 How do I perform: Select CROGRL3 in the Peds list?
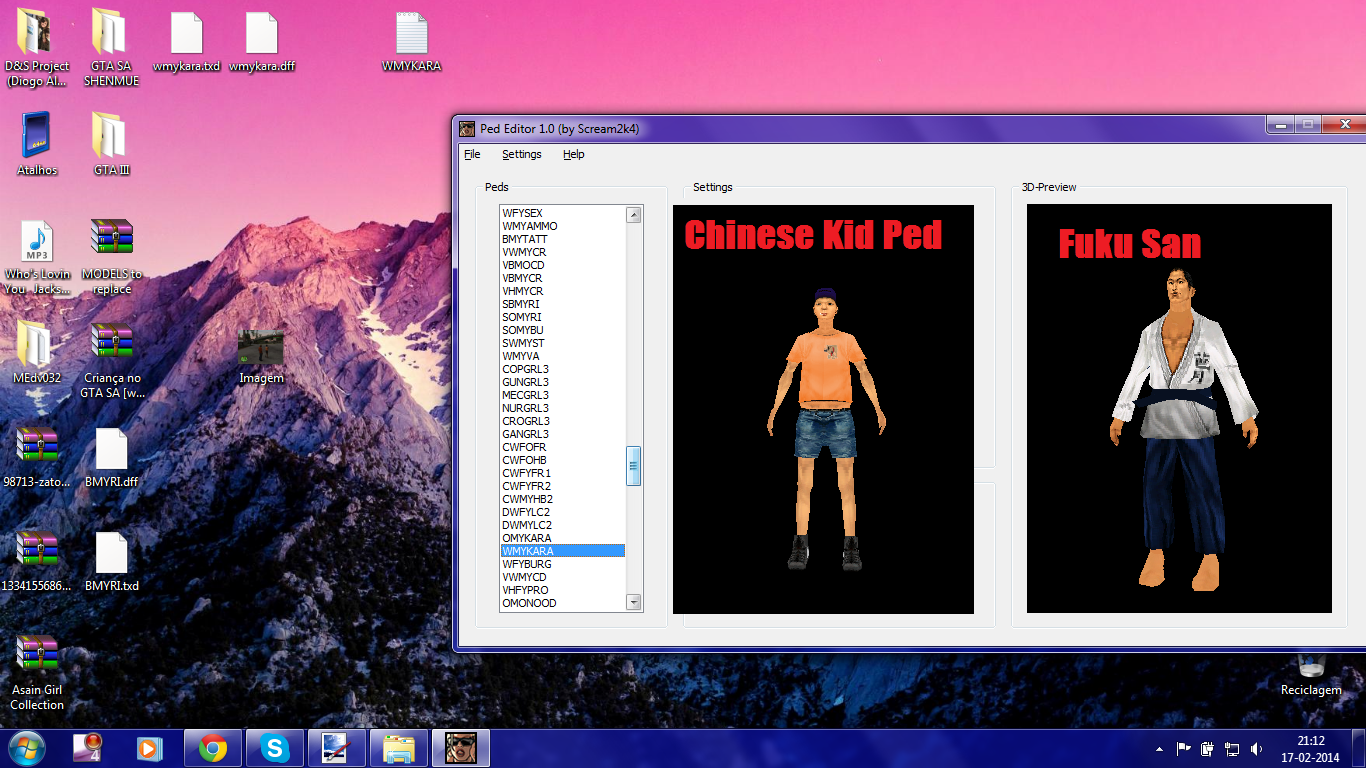click(563, 421)
